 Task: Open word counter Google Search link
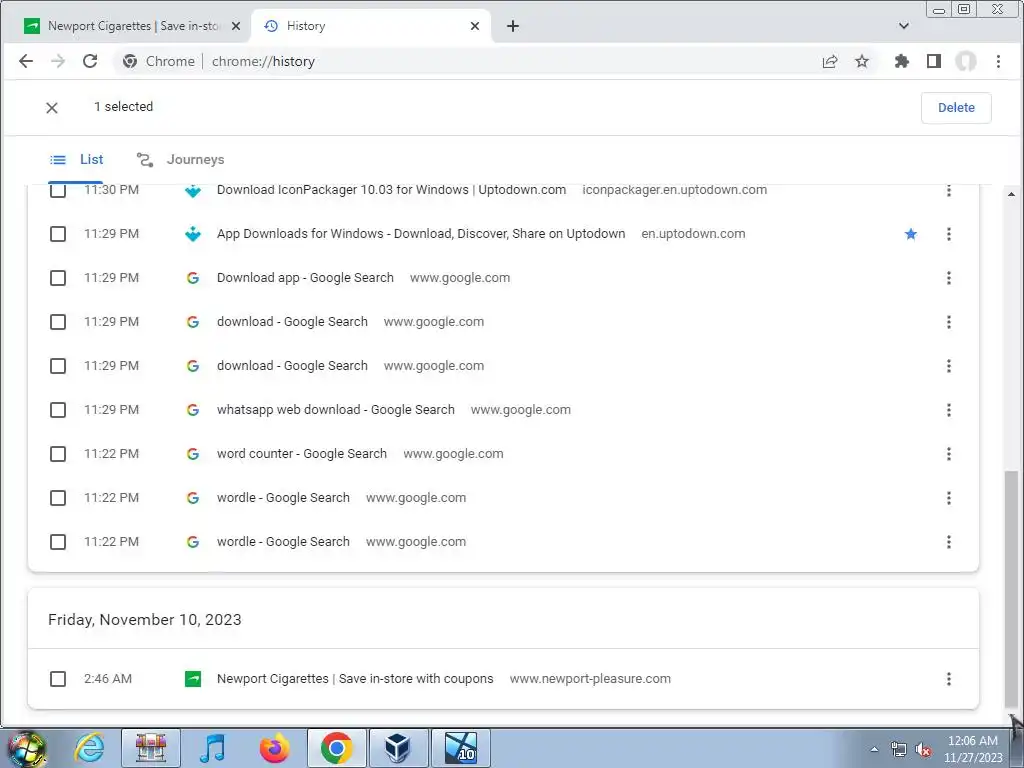point(302,454)
